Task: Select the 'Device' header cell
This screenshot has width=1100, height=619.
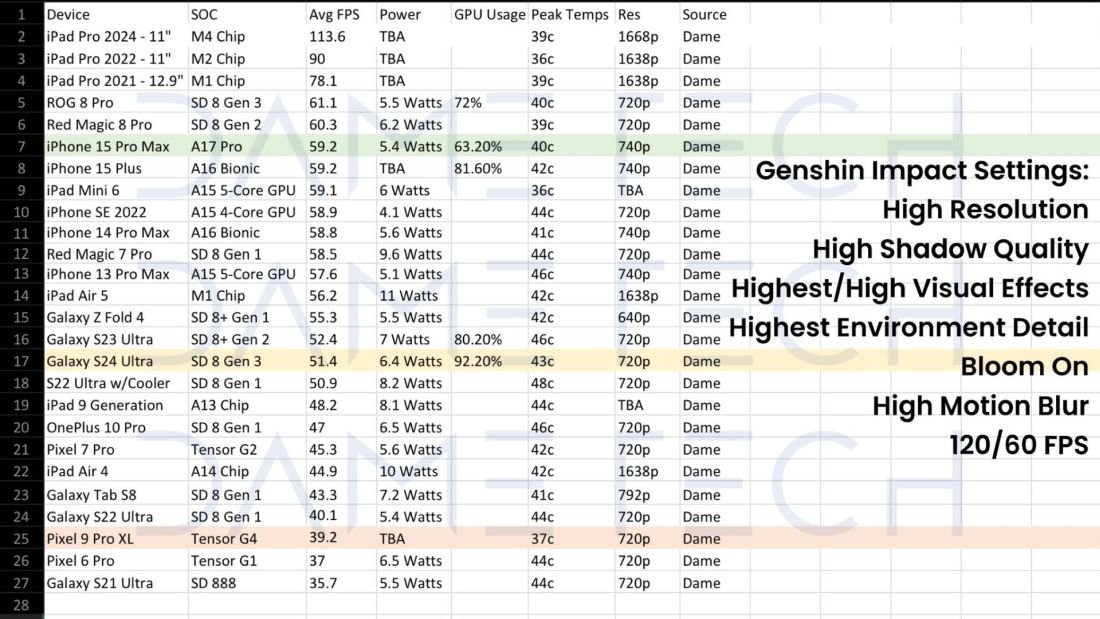Action: 116,14
